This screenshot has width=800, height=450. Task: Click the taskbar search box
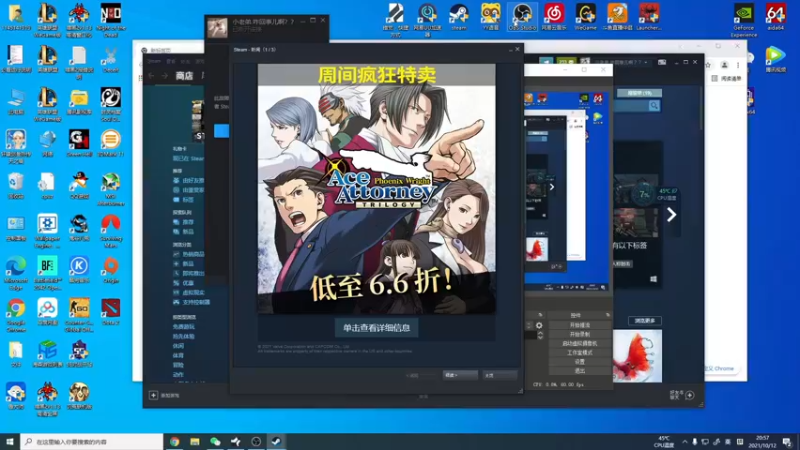[x=92, y=442]
